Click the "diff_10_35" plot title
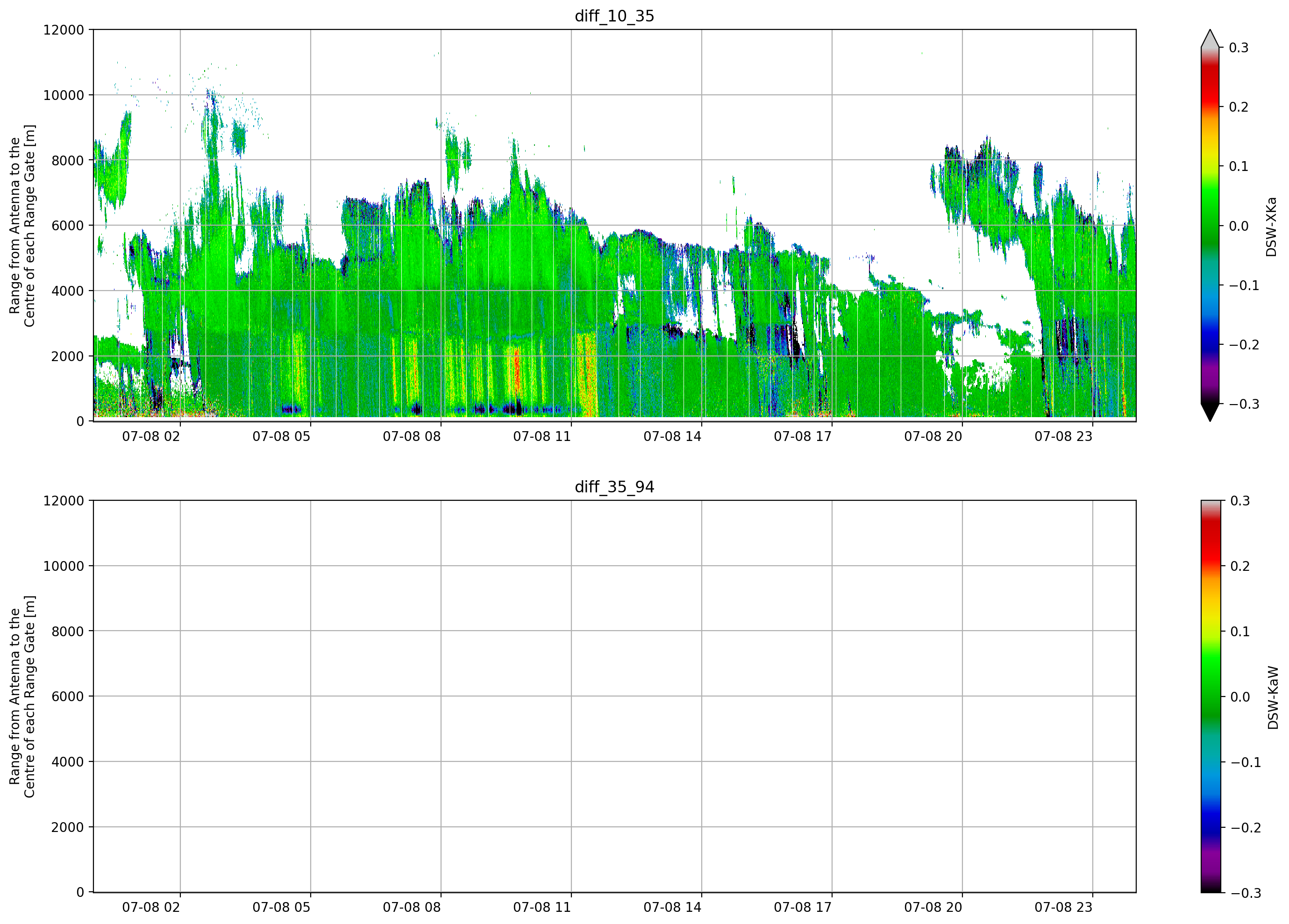This screenshot has height=924, width=1289. click(614, 16)
